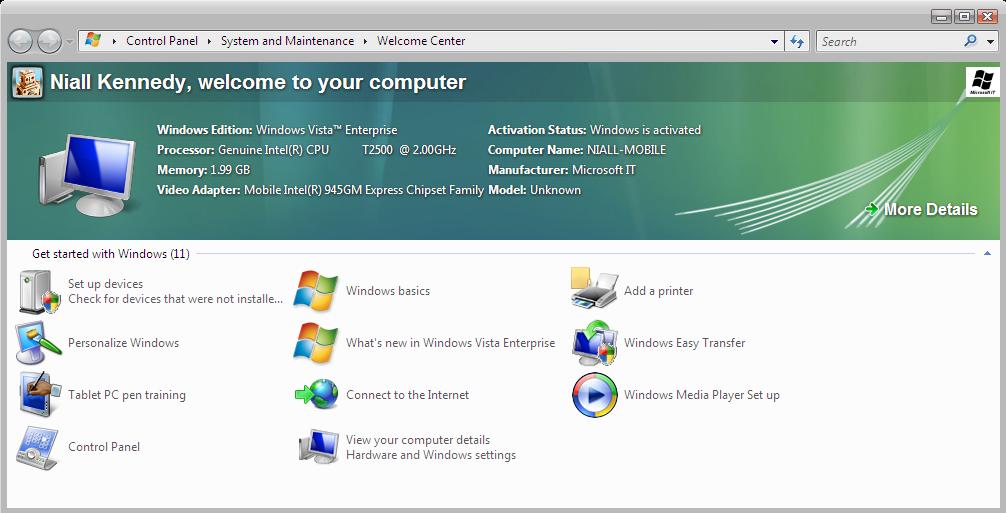Open root breadcrumb arrow before Control Panel
Image resolution: width=1006 pixels, height=513 pixels.
114,41
